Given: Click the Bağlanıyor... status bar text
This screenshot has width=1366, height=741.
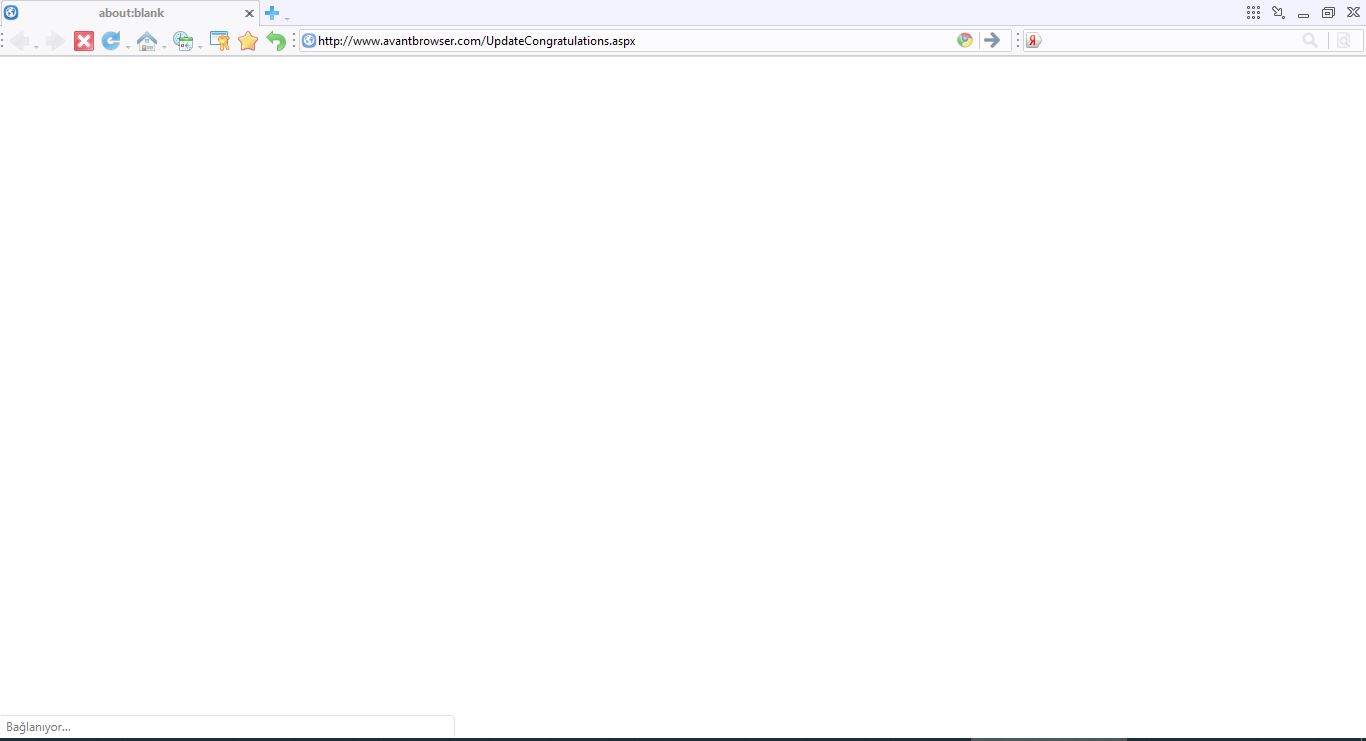Looking at the screenshot, I should [x=38, y=727].
